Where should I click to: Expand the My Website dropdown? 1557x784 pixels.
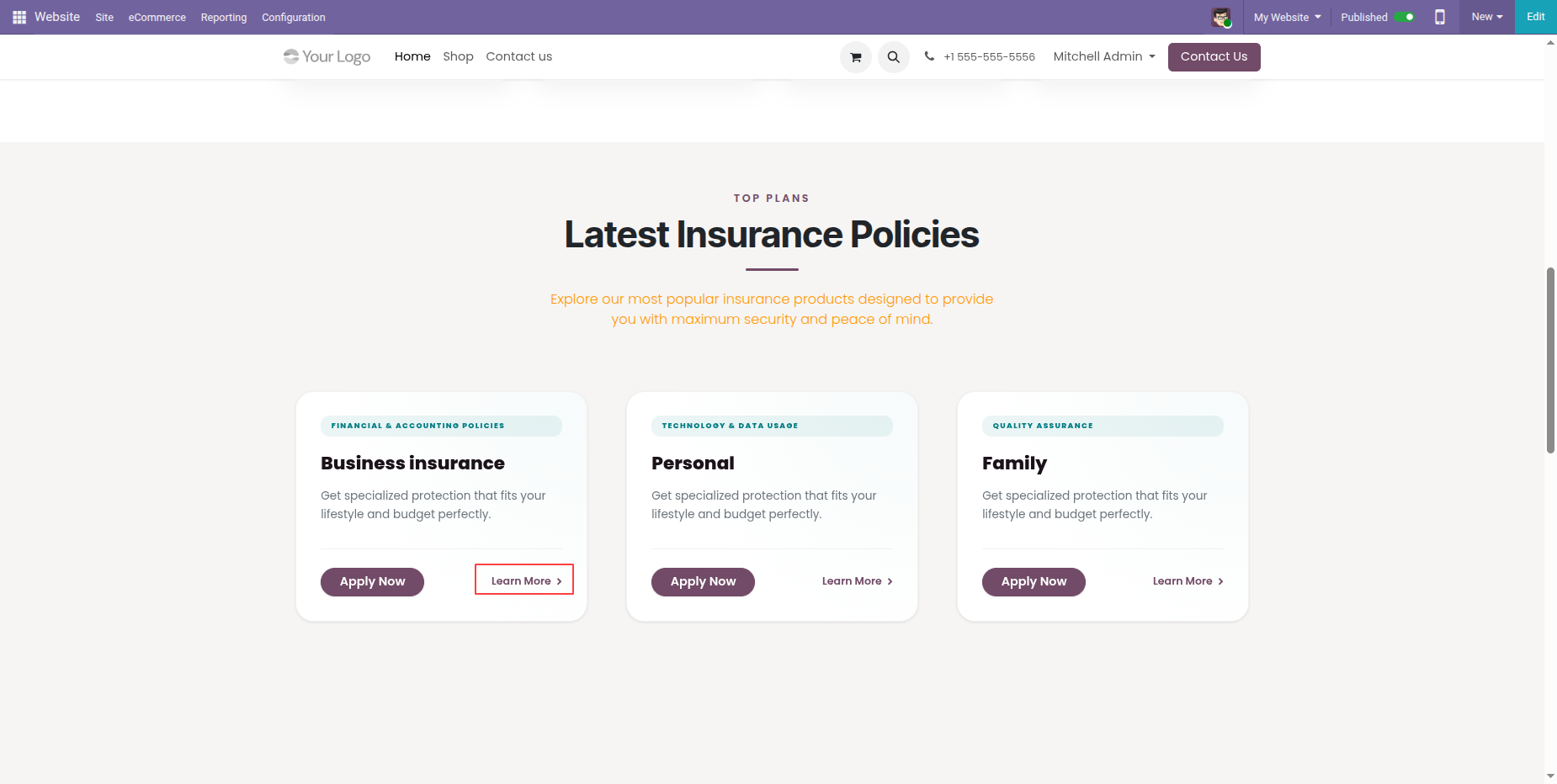[x=1287, y=17]
